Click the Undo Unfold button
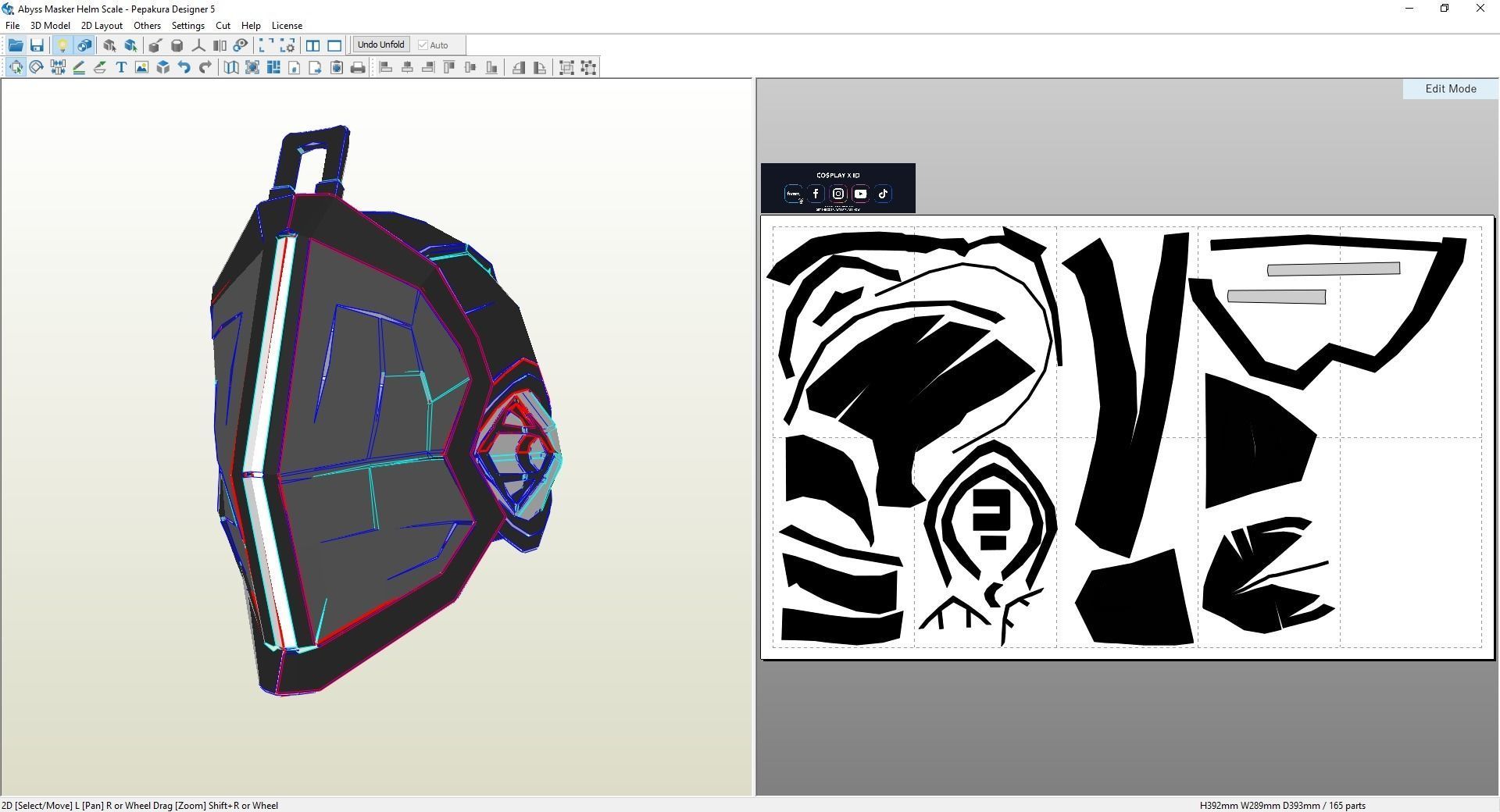Screen dimensions: 1500x812 380,45
